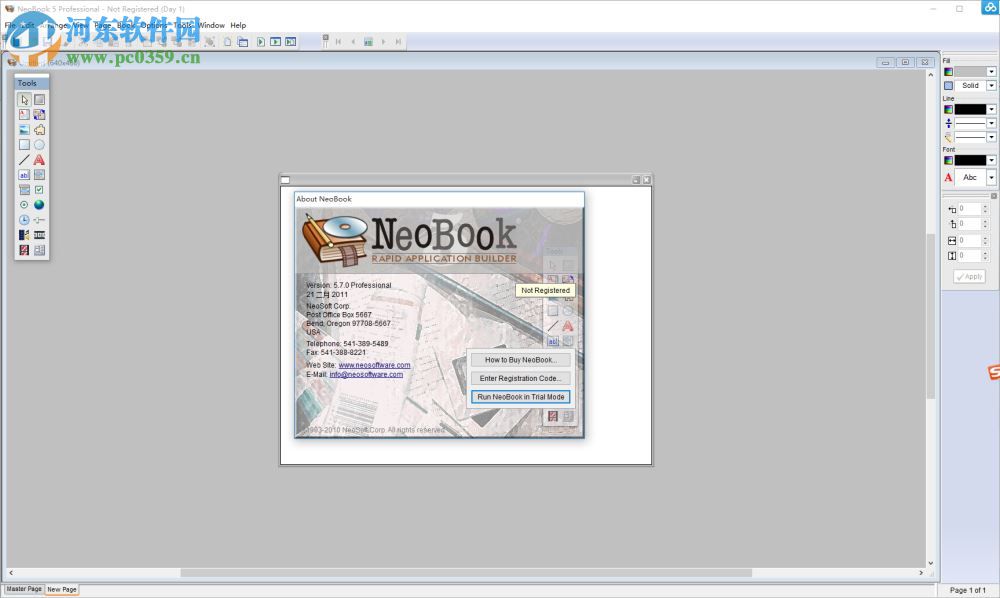Choose the red Text tool
The image size is (1000, 598).
(x=38, y=160)
